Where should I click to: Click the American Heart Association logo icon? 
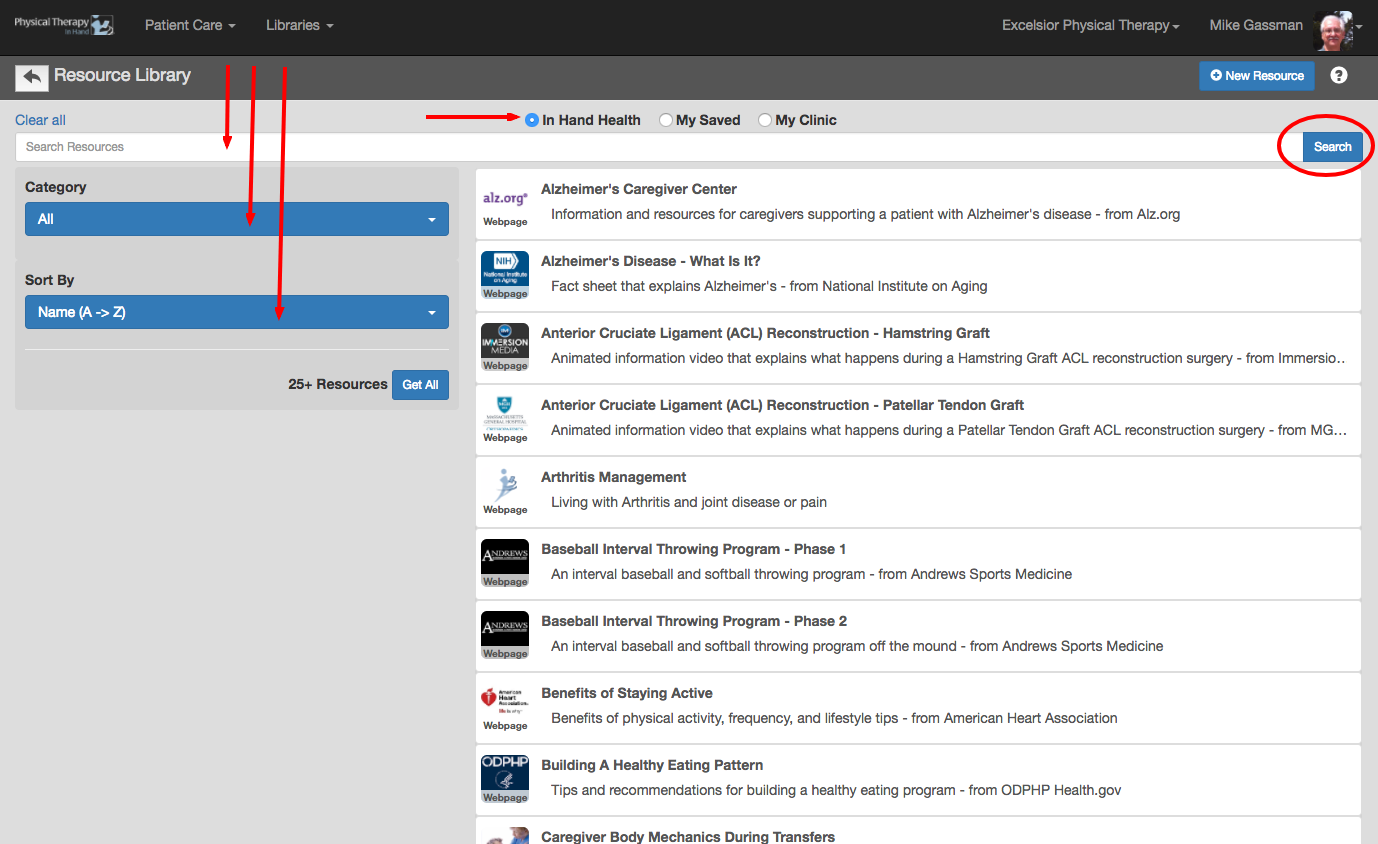pyautogui.click(x=505, y=702)
